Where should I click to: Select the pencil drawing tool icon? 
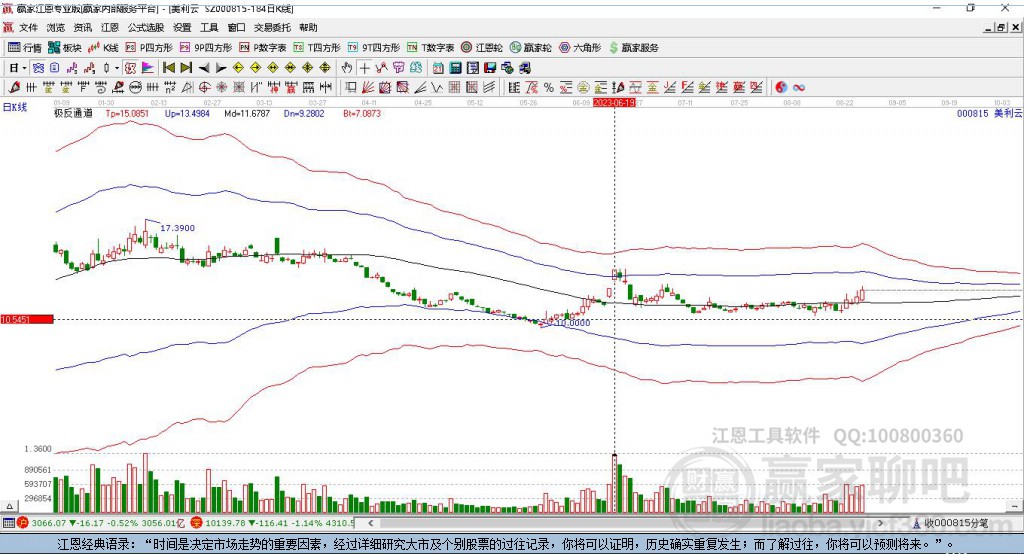tap(14, 88)
